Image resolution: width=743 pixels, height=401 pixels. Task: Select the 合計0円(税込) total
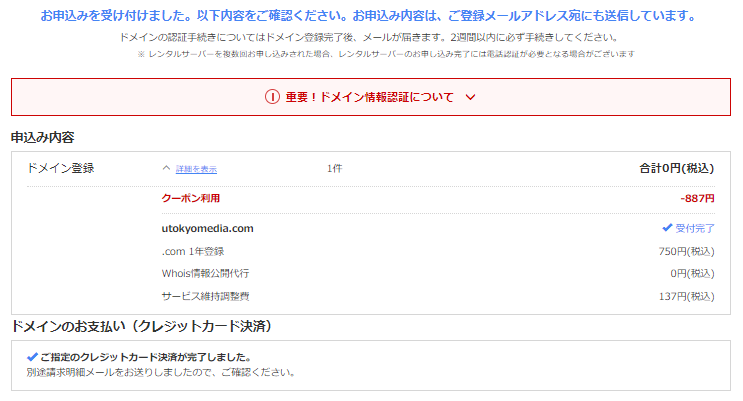676,168
